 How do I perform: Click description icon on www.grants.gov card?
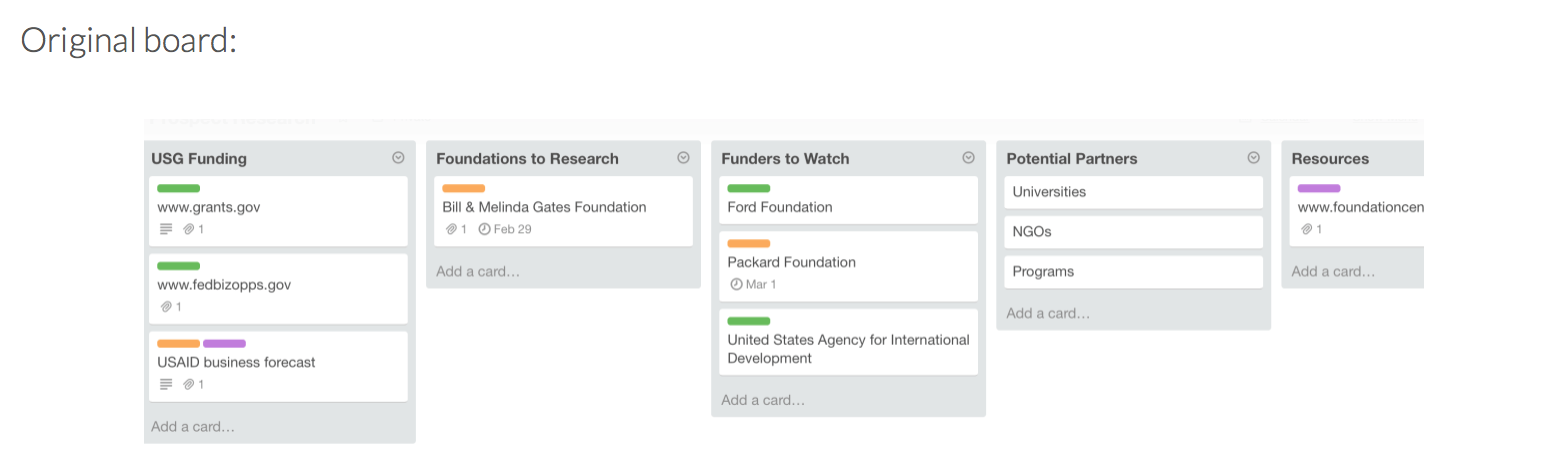pos(166,229)
